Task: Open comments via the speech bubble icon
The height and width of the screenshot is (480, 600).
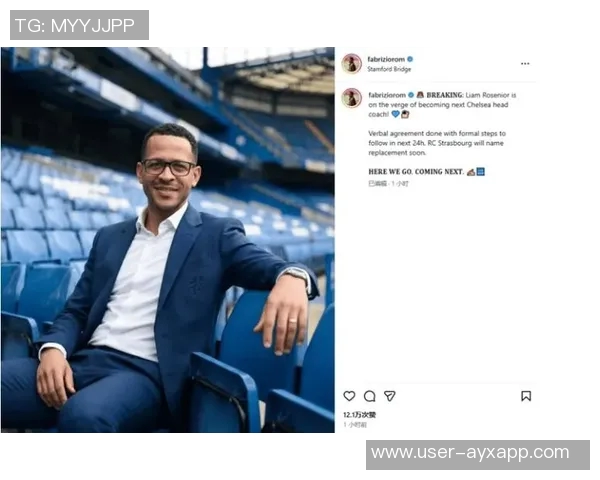Action: click(x=370, y=396)
